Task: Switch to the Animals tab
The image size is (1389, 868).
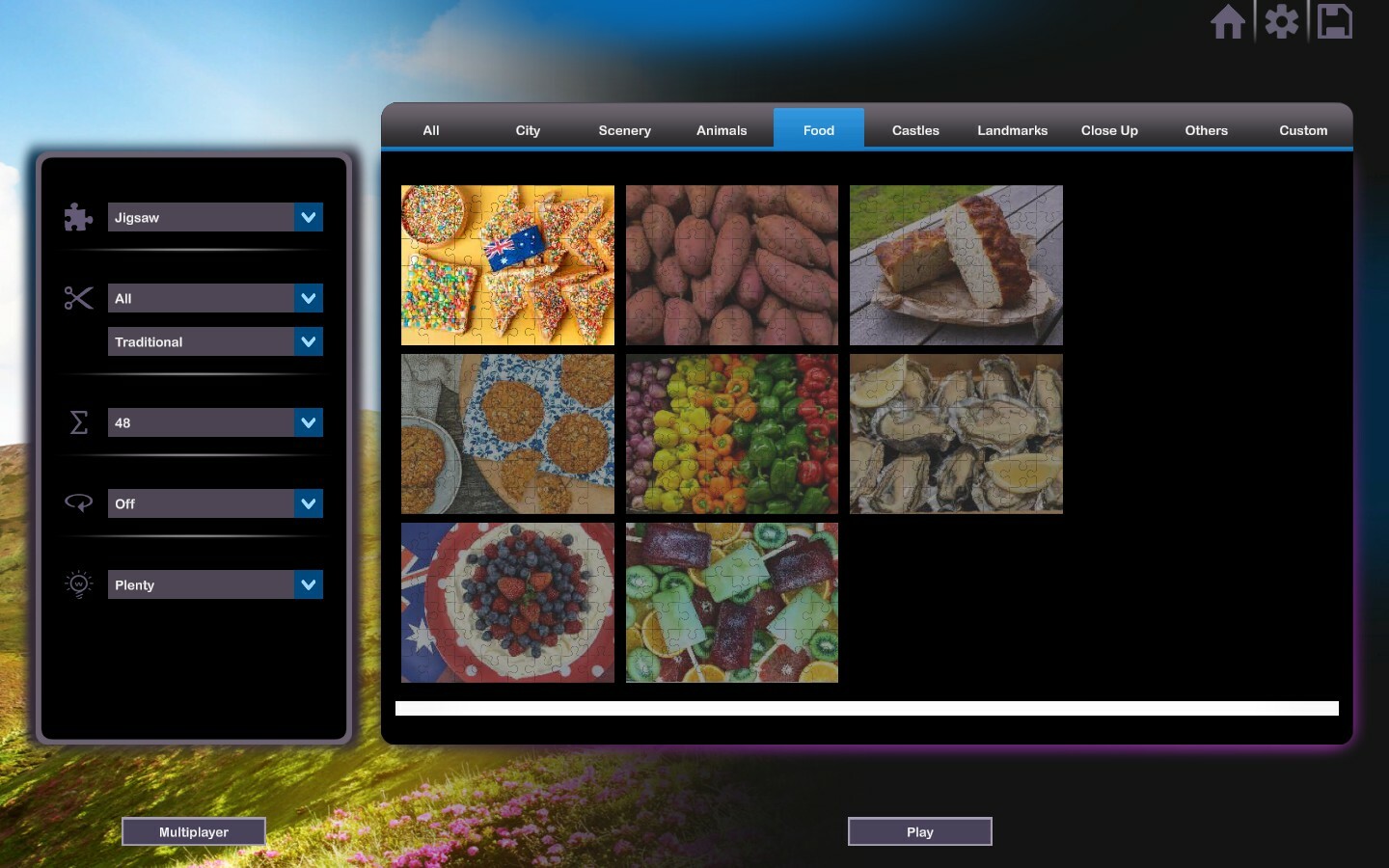Action: pos(722,130)
